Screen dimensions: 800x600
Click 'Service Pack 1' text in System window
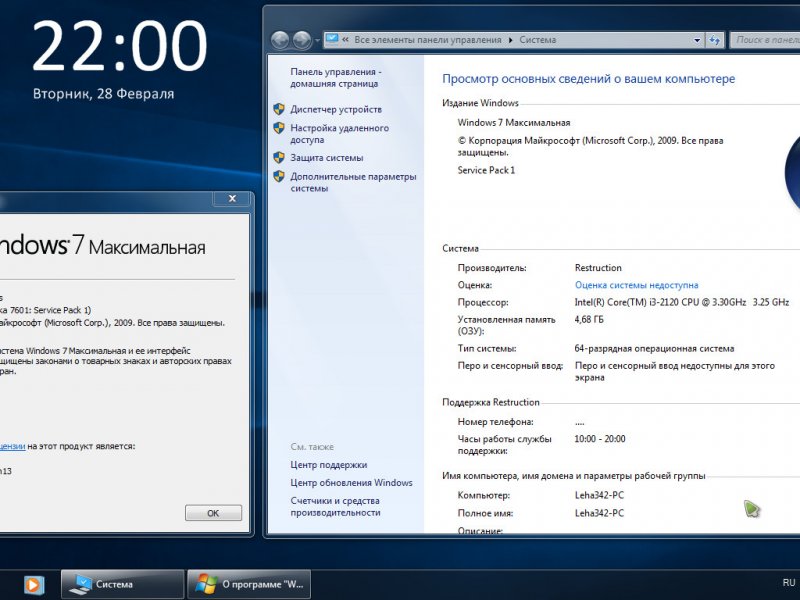[x=486, y=170]
